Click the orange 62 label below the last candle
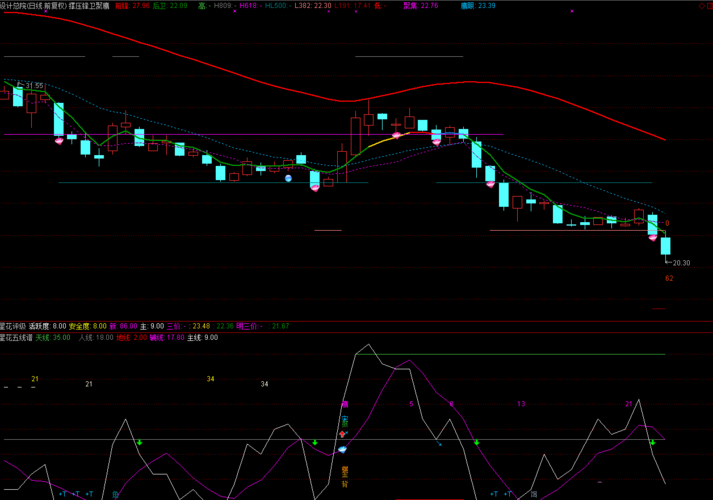The height and width of the screenshot is (500, 713). pos(669,278)
